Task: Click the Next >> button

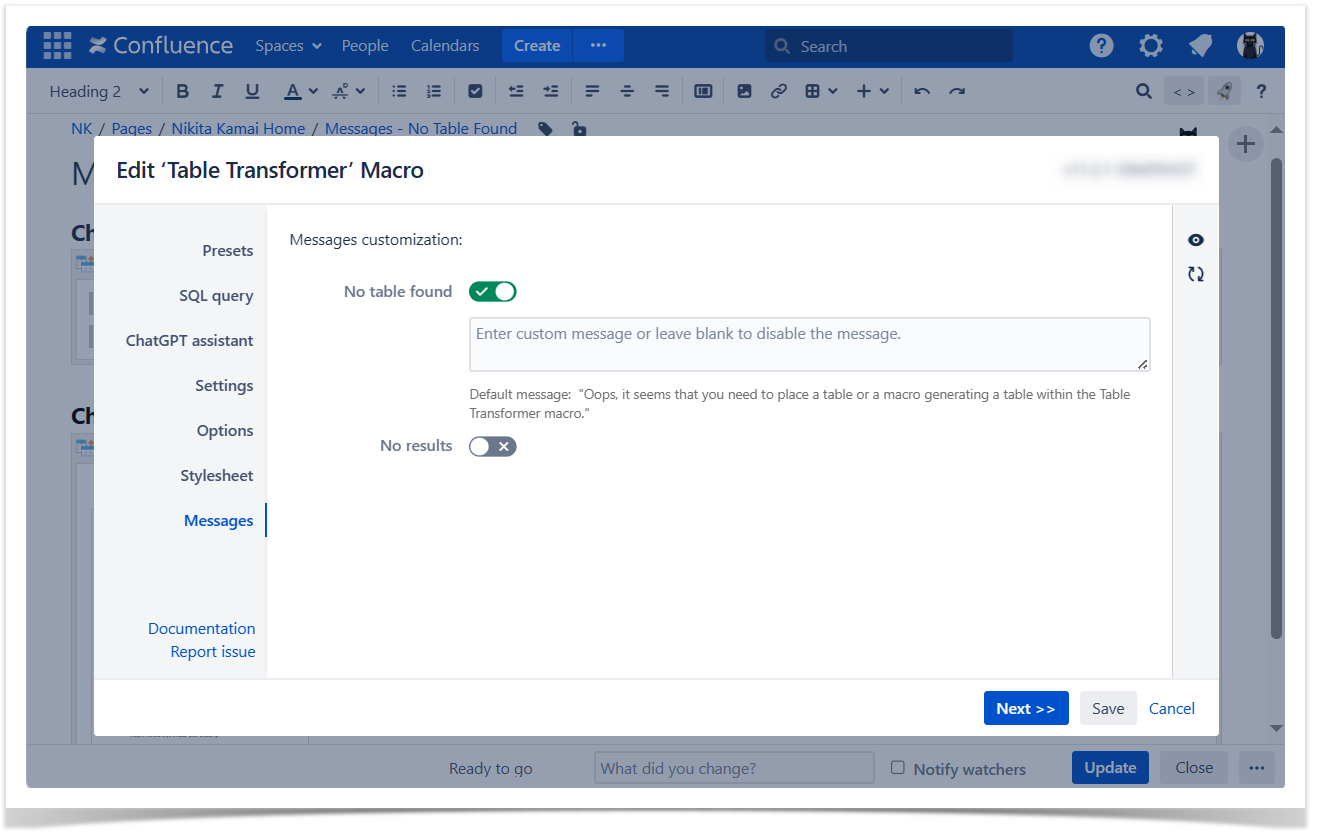Action: (x=1025, y=708)
